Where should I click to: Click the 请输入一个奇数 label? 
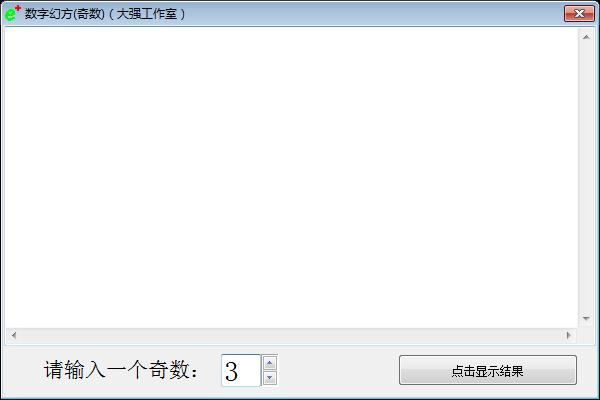click(121, 370)
